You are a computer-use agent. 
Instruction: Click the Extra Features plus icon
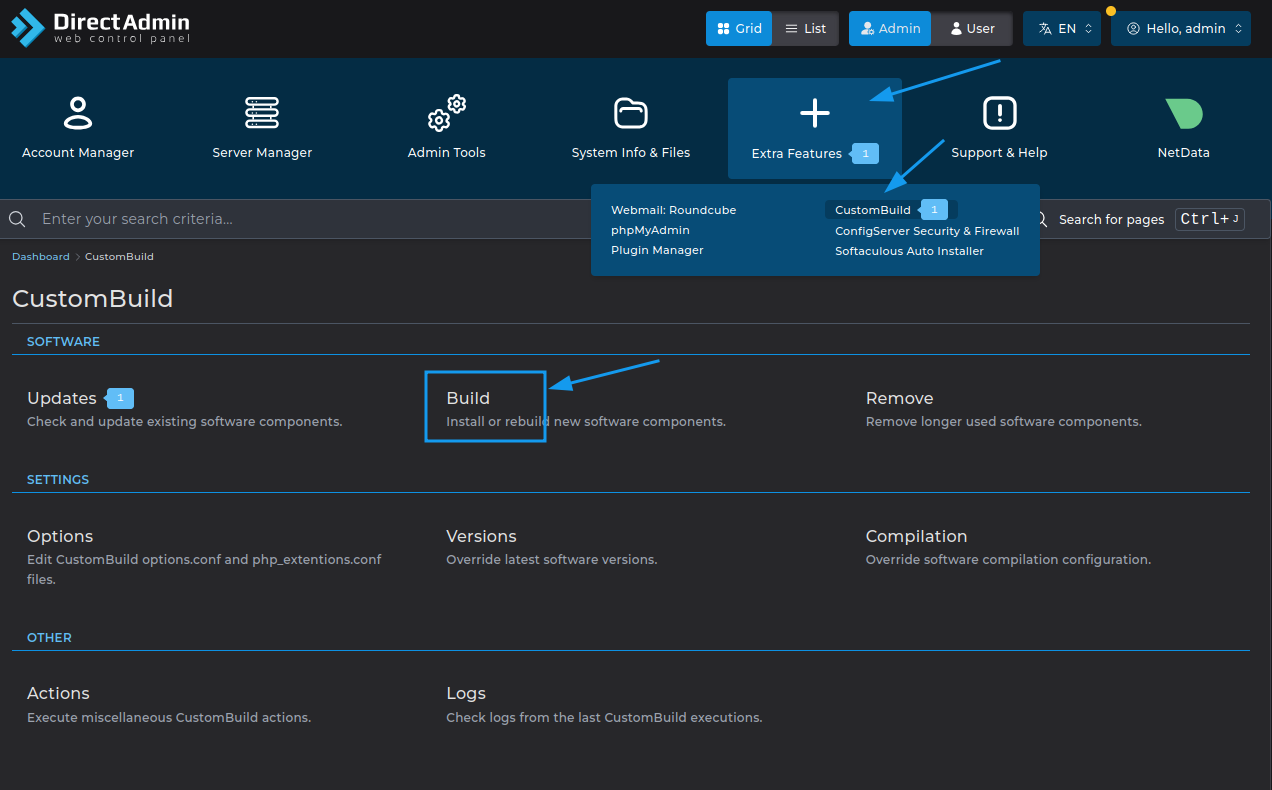(x=815, y=113)
